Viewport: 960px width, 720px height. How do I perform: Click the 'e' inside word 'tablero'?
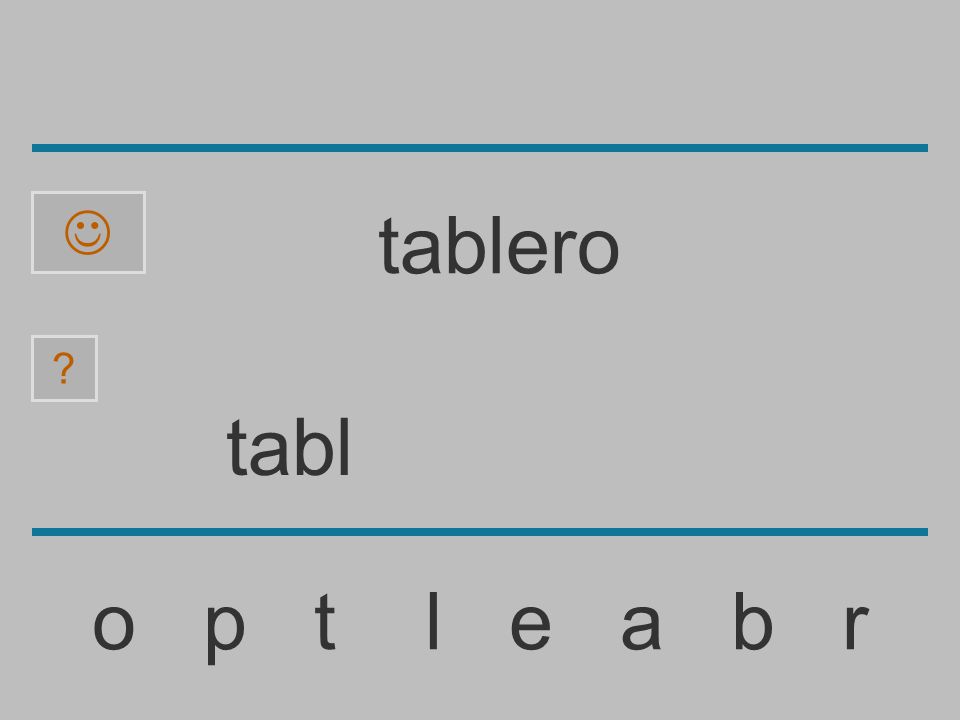click(528, 251)
